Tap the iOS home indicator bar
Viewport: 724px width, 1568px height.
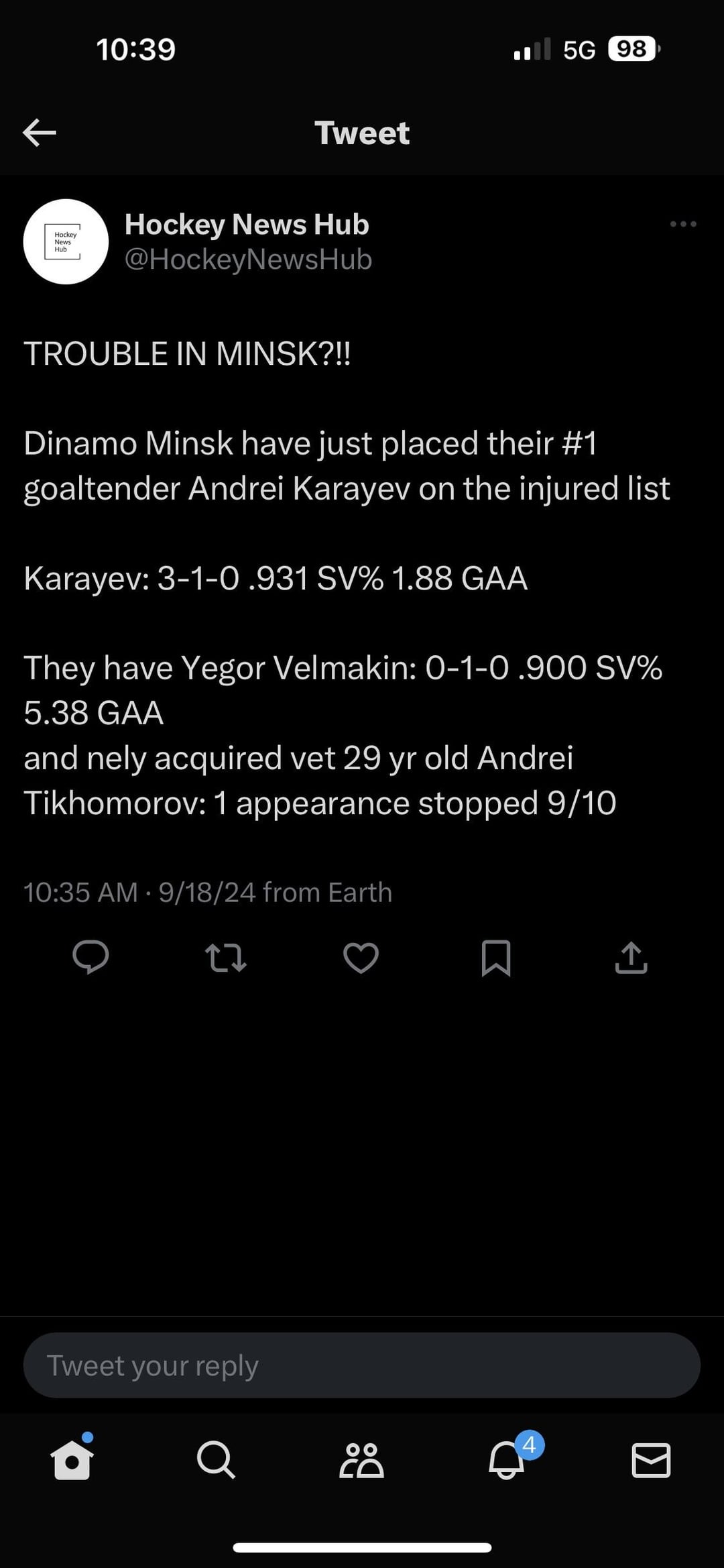click(x=362, y=1547)
